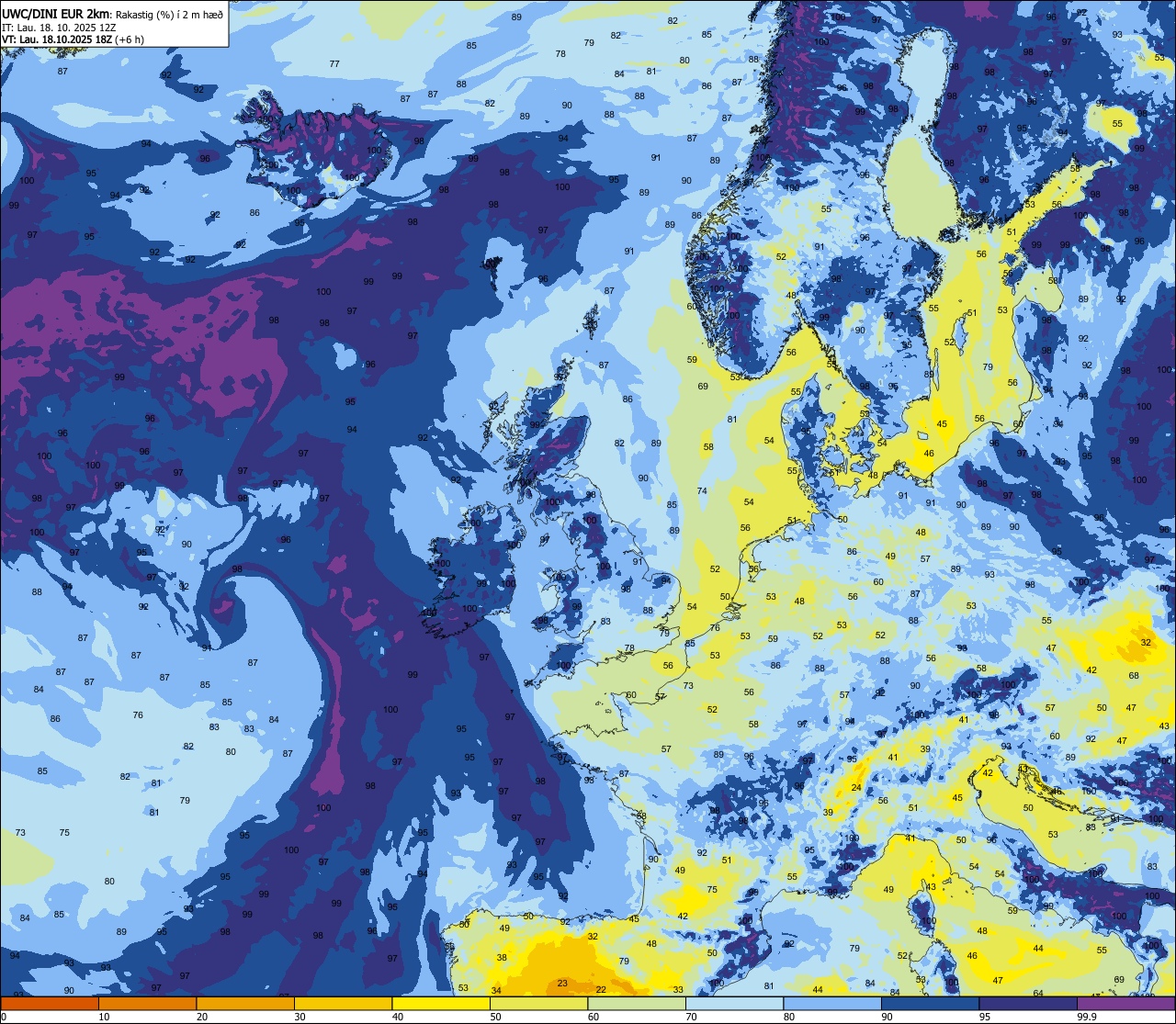Click the '10' tick label on legend bar
Viewport: 1176px width, 1024px height.
click(105, 1017)
